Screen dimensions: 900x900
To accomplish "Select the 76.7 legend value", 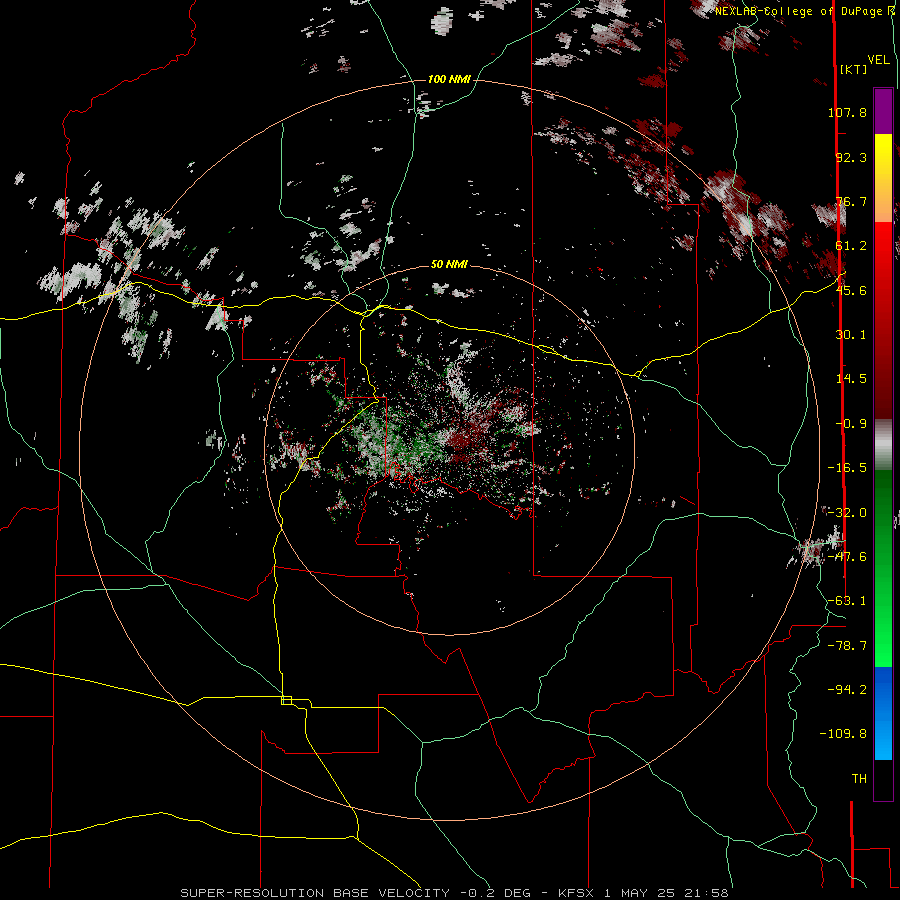I will pos(851,201).
